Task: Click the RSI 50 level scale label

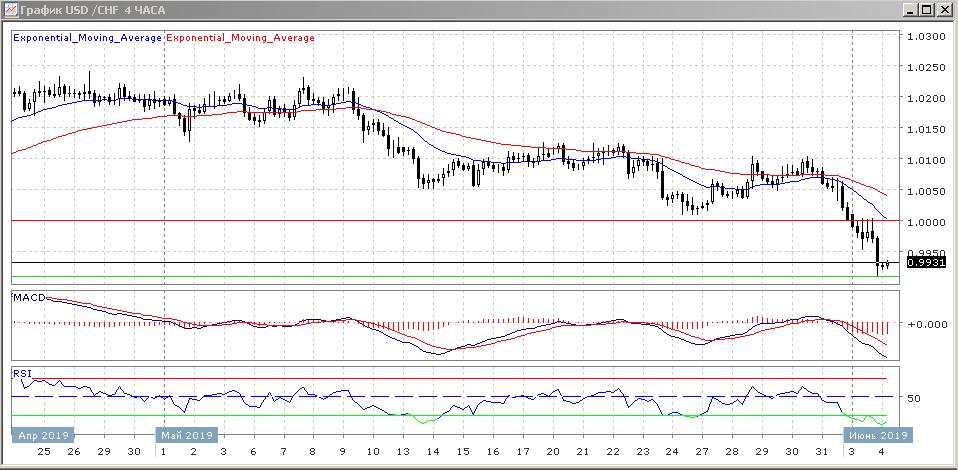Action: (x=913, y=398)
